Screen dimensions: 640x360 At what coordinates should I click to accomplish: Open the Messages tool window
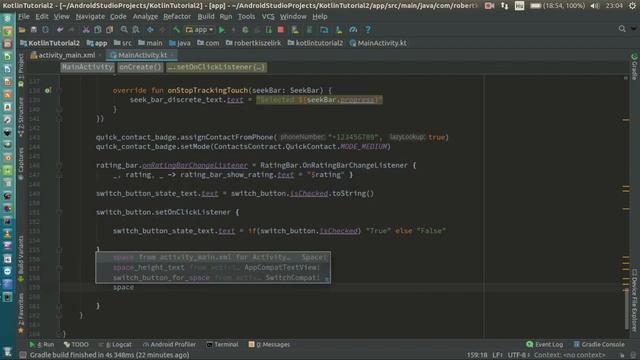click(x=269, y=344)
